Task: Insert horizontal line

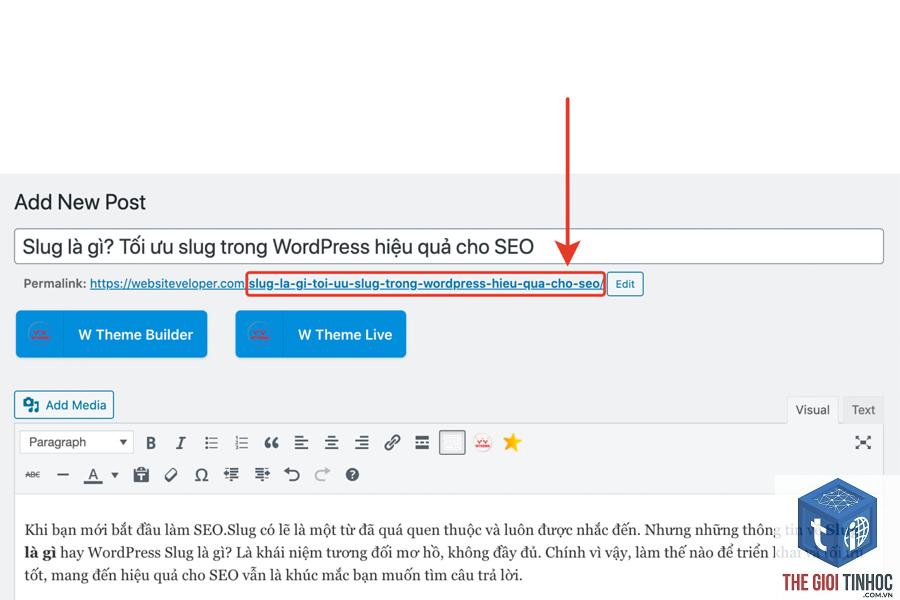Action: click(63, 475)
